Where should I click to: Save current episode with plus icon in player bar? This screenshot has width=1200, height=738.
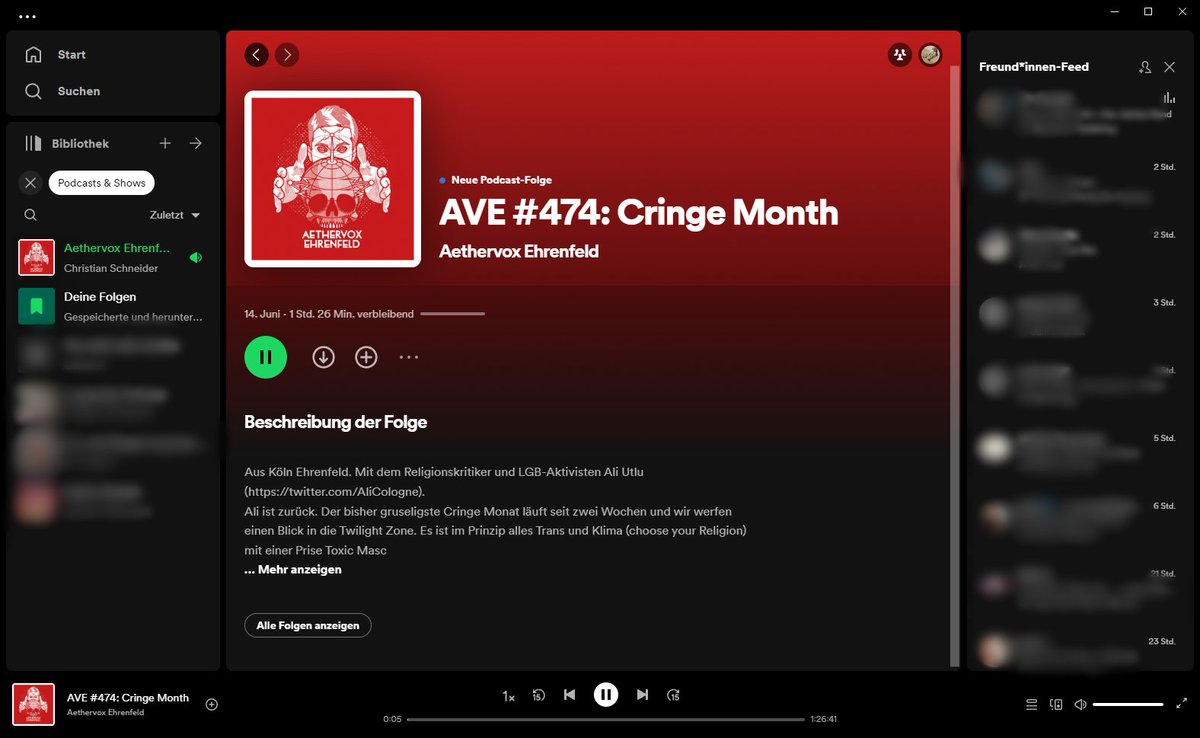(211, 704)
